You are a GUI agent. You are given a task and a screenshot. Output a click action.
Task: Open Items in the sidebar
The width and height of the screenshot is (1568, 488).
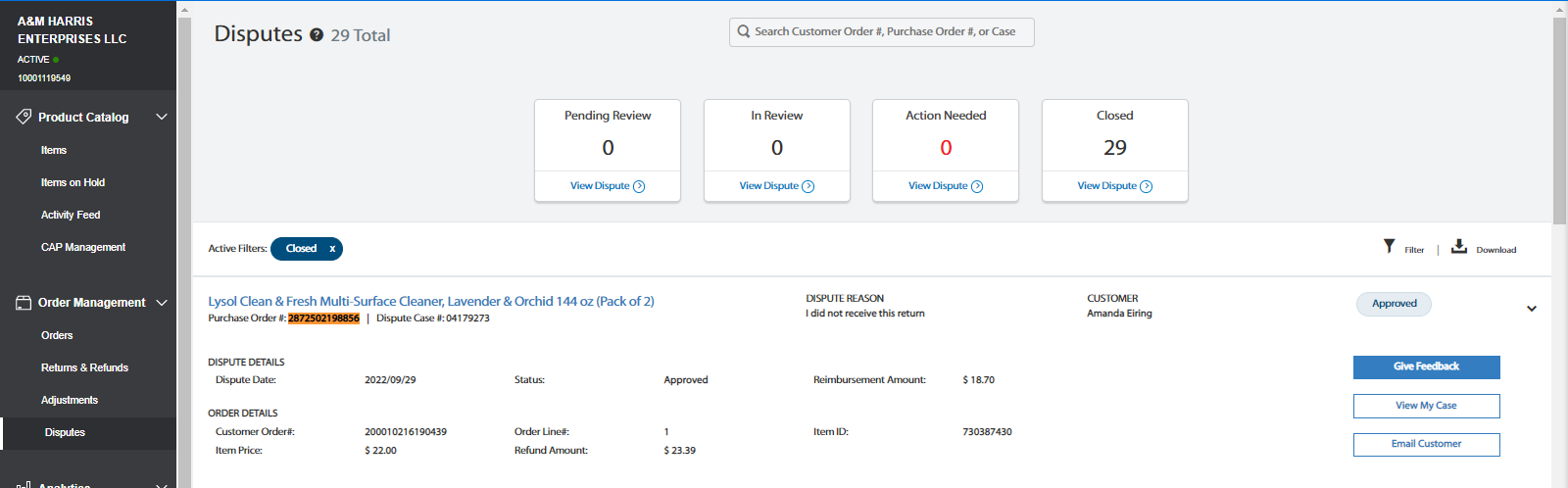(54, 150)
